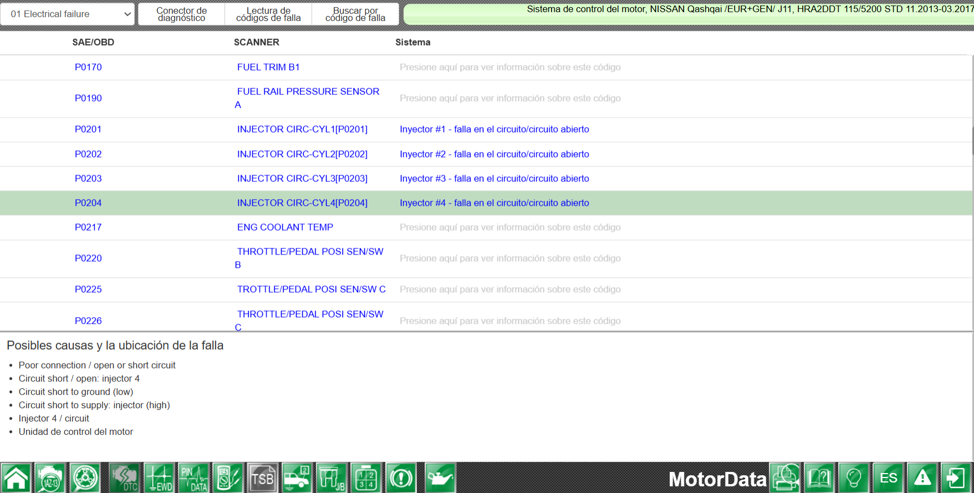Select fault code P0226
The height and width of the screenshot is (493, 974).
click(x=88, y=321)
